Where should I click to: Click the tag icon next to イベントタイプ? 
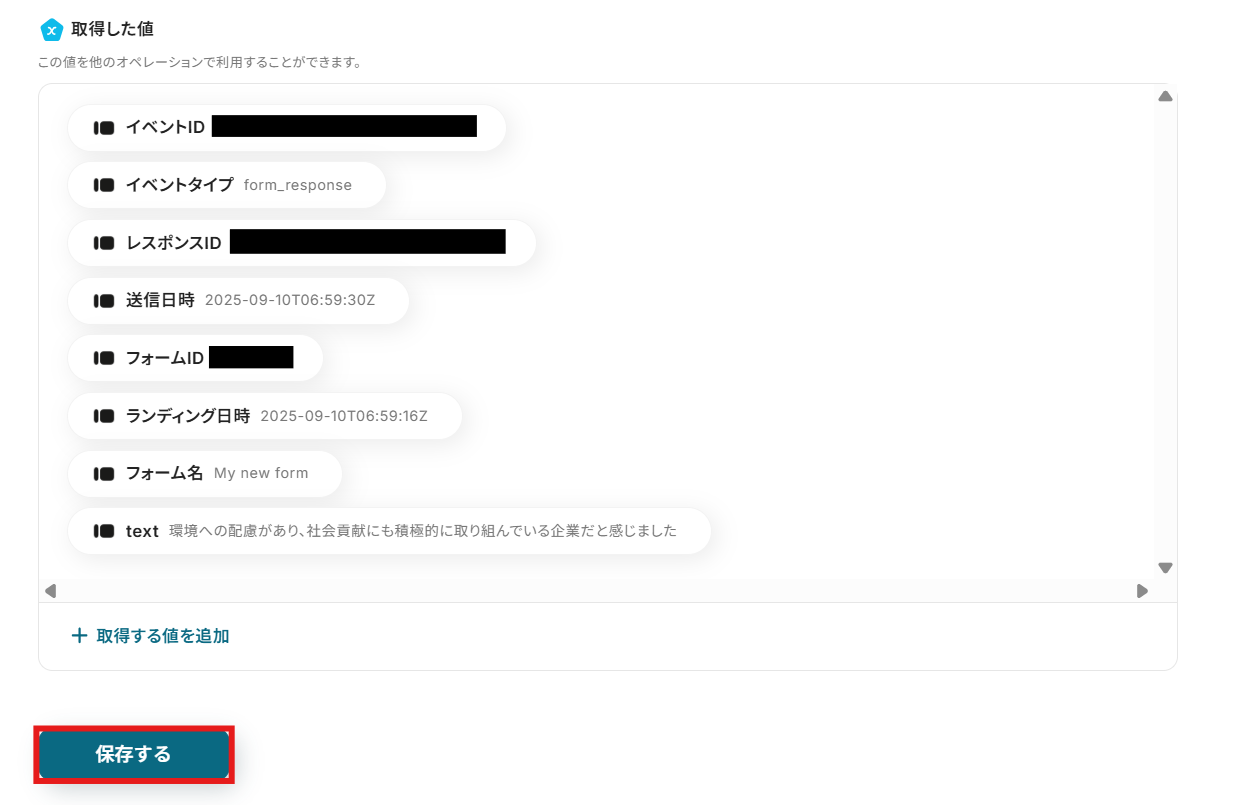(x=104, y=185)
